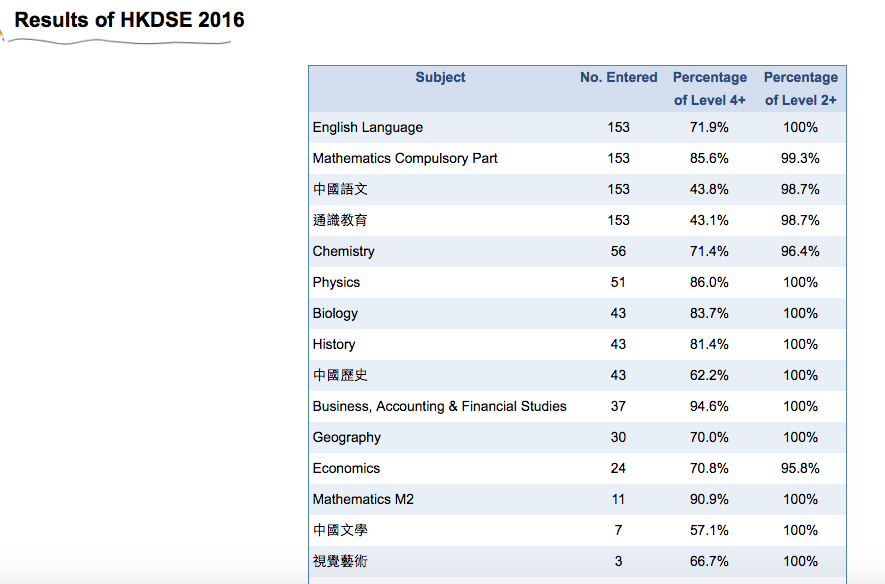Viewport: 885px width, 584px height.
Task: Click the 56 entered count for Chemistry
Action: coord(618,252)
